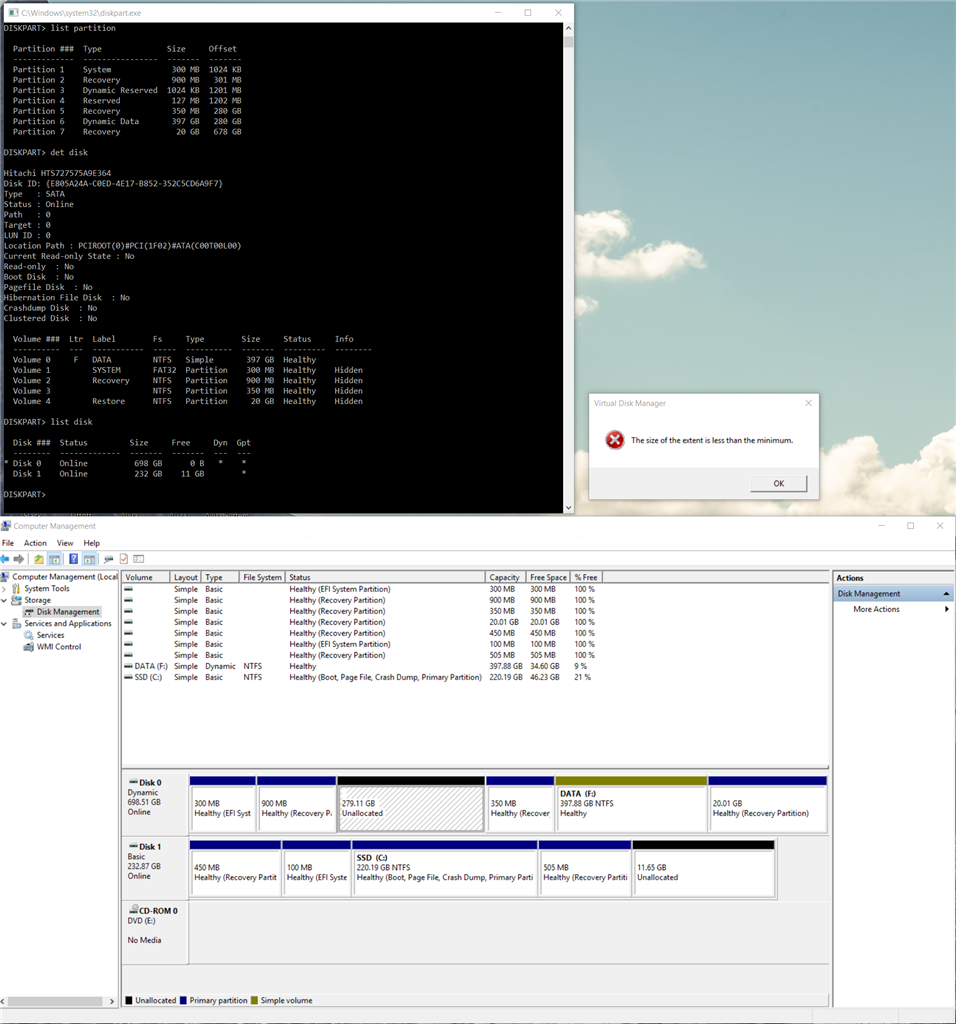Select Storage in the console tree
This screenshot has height=1024, width=956.
(37, 600)
